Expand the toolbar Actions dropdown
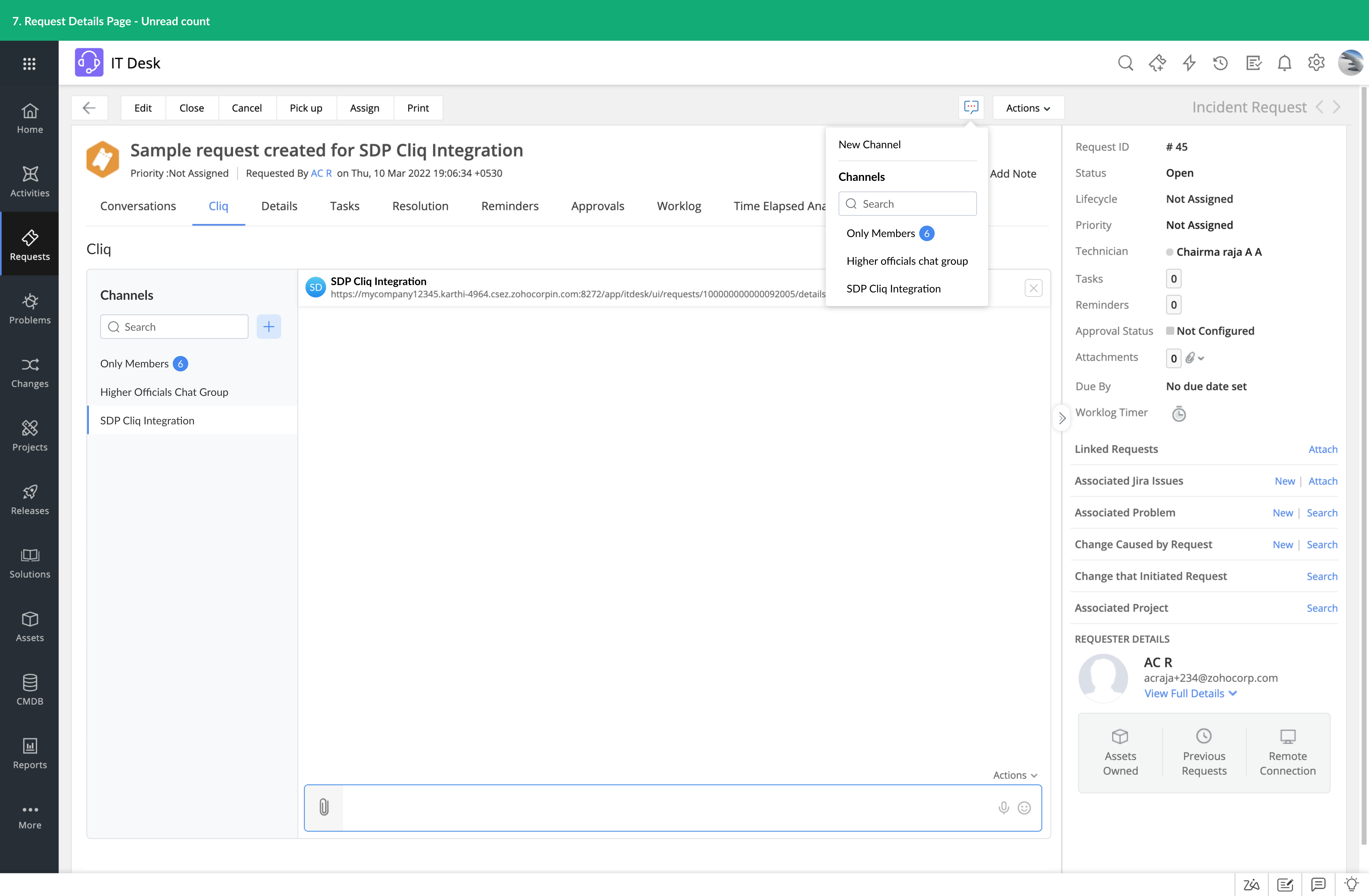 [1028, 108]
